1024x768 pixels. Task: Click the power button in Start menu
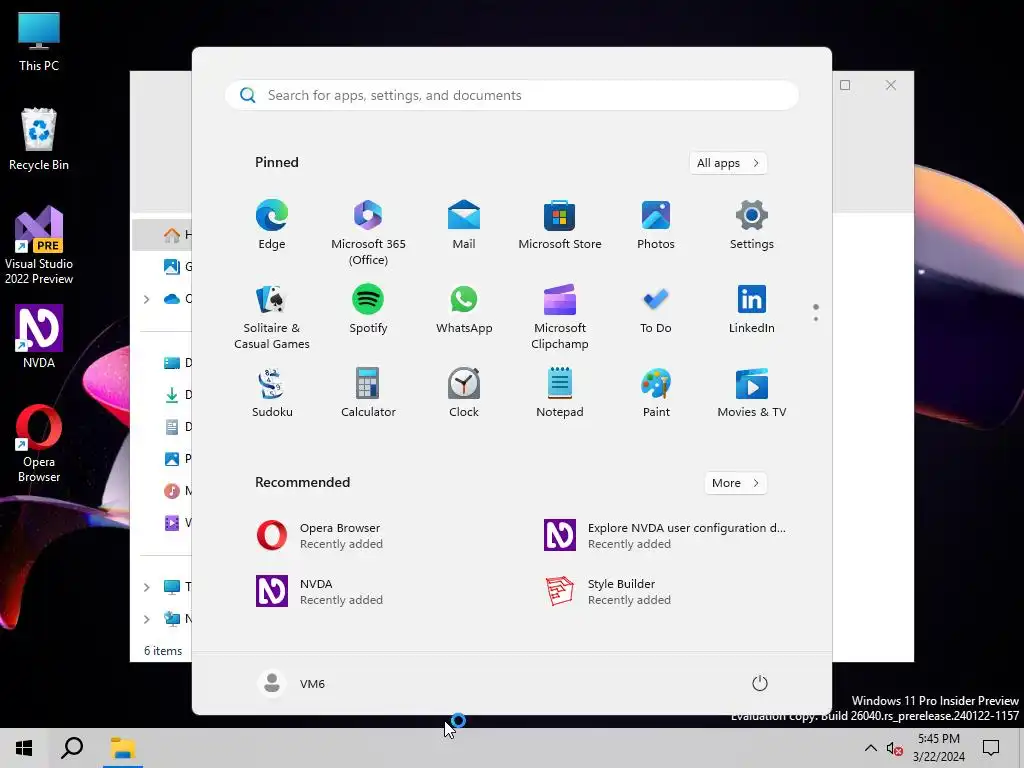760,683
